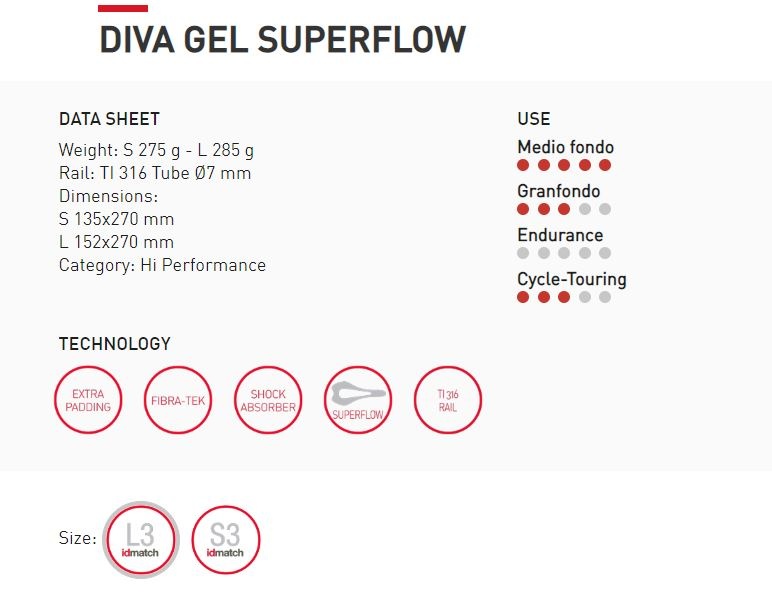This screenshot has height=597, width=772.
Task: Select the L3 idmatch size option
Action: click(141, 540)
